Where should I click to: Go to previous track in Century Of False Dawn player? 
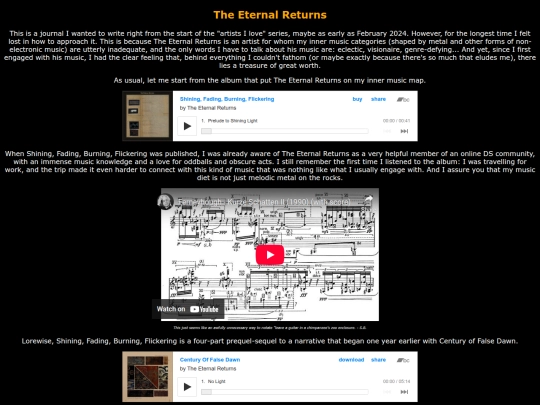click(x=387, y=392)
